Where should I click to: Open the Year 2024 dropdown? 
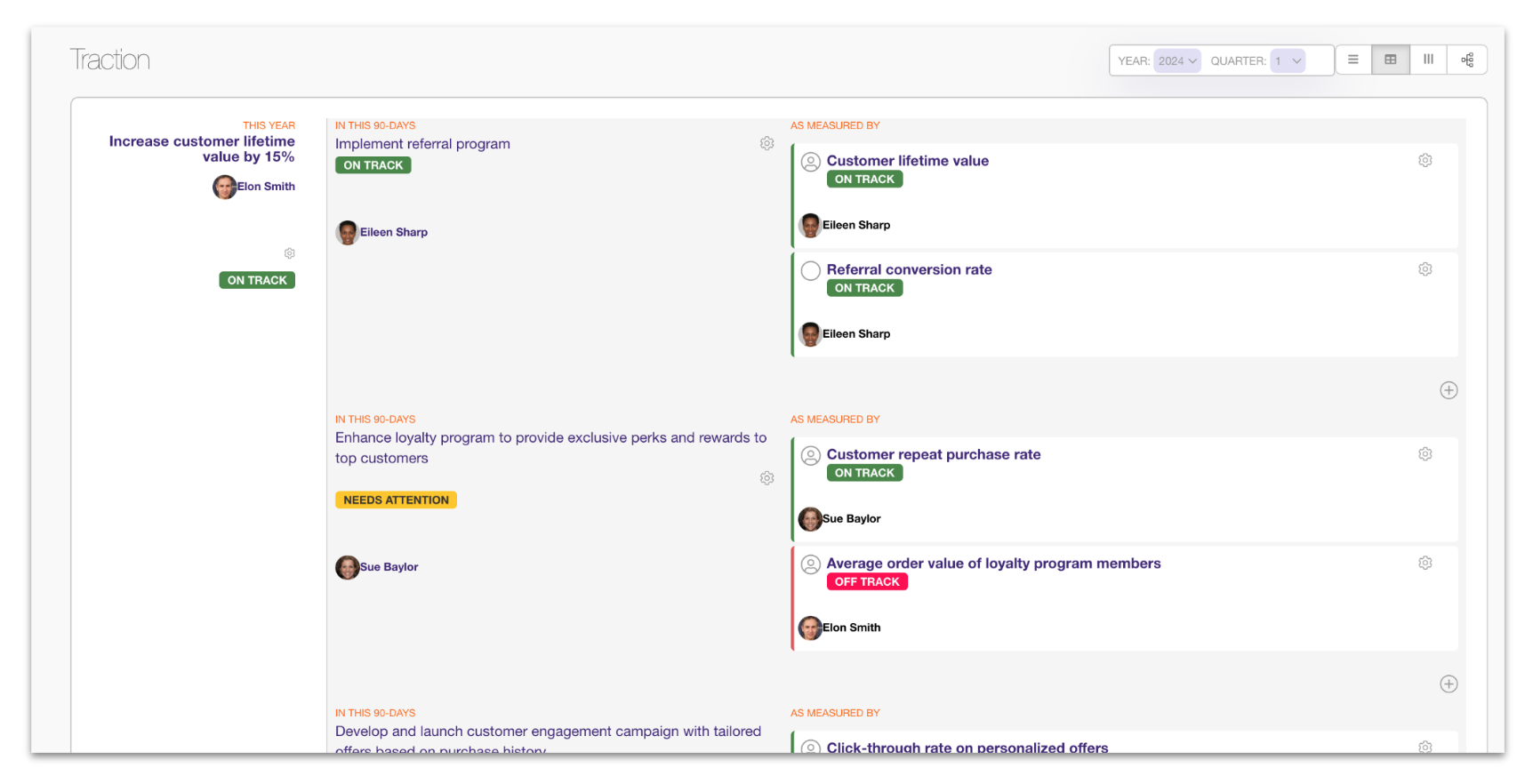pyautogui.click(x=1177, y=60)
